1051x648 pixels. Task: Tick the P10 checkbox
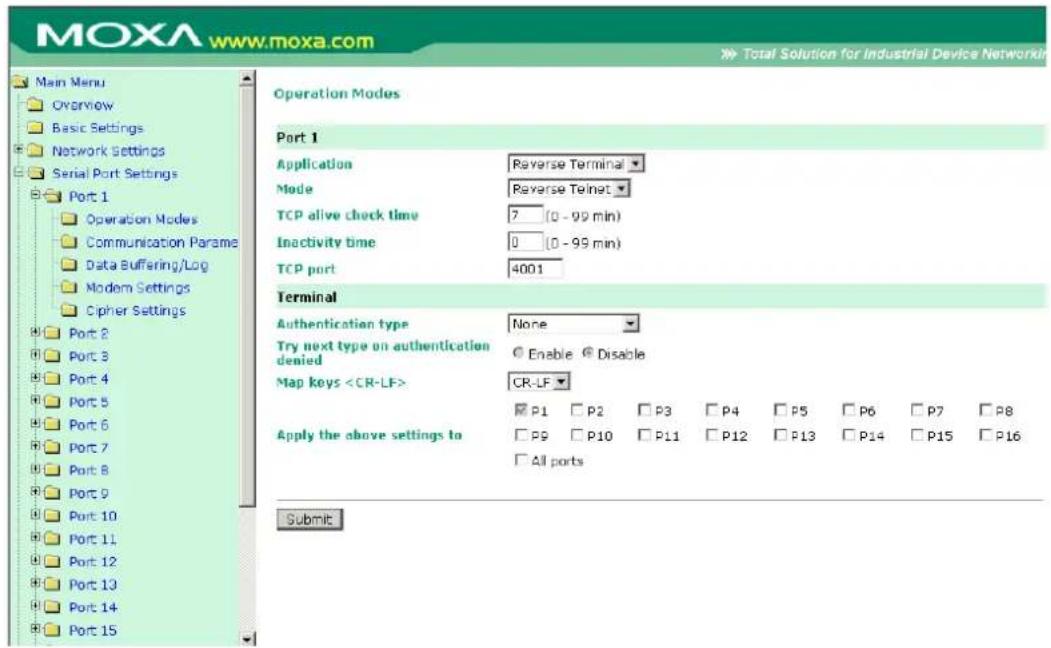click(x=577, y=435)
